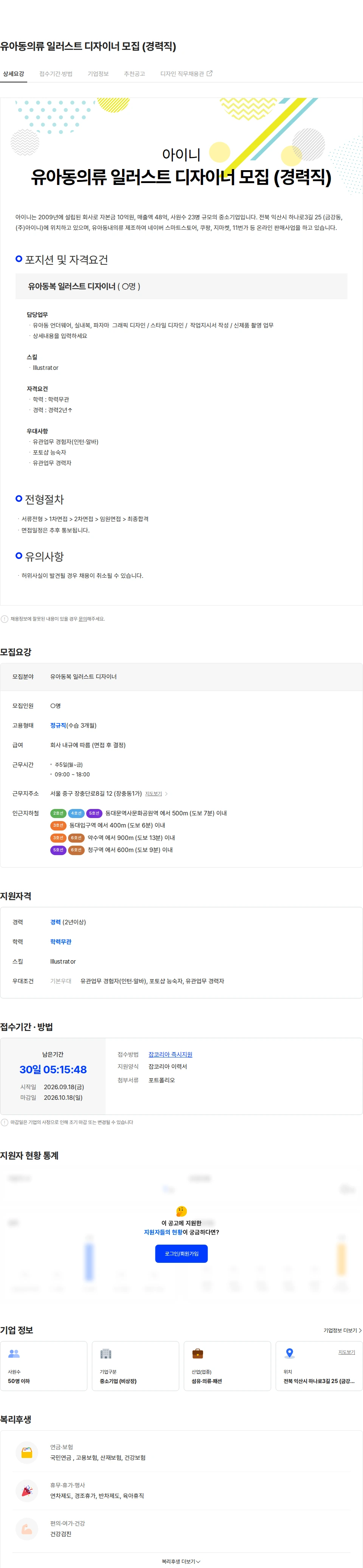Click 중소기업 (비상장) company type text

coord(118,1381)
